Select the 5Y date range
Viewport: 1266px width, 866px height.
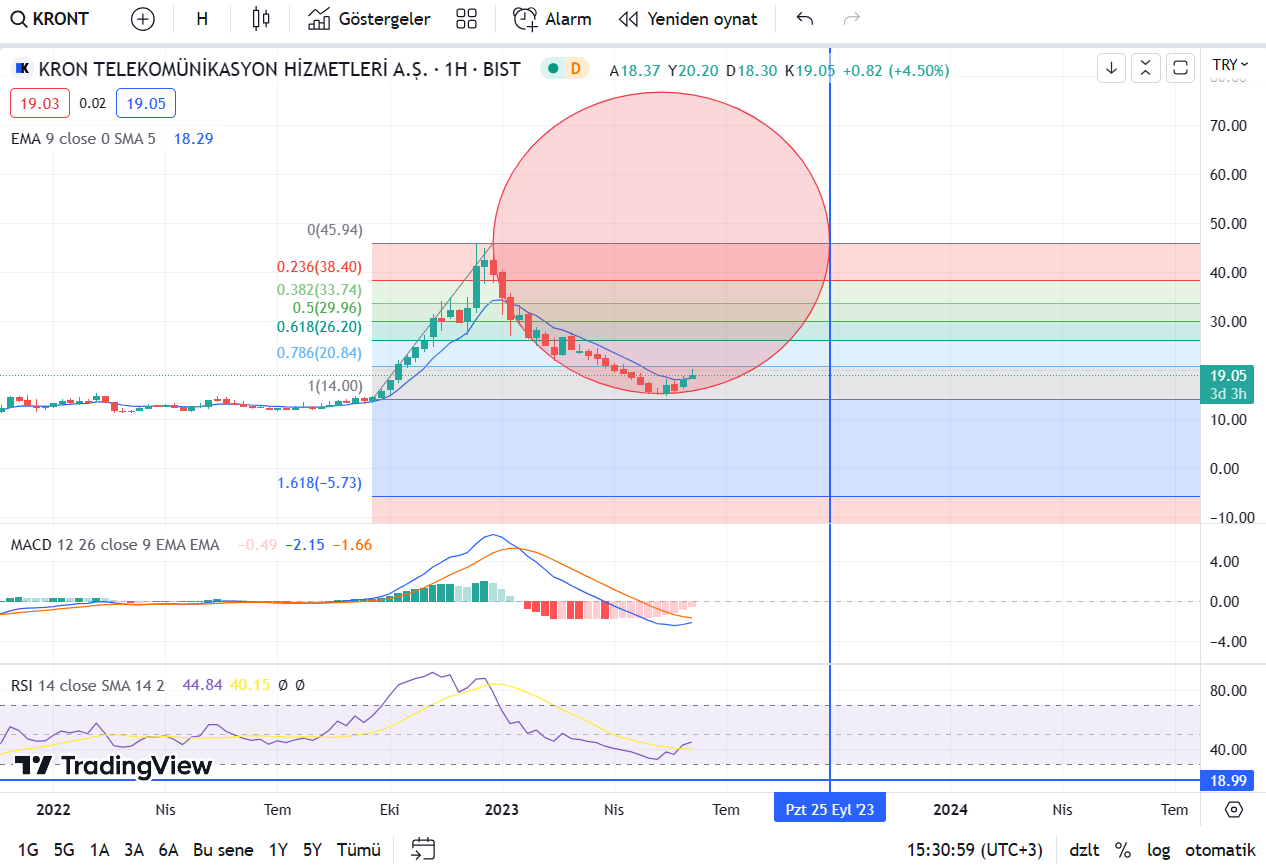pos(312,850)
